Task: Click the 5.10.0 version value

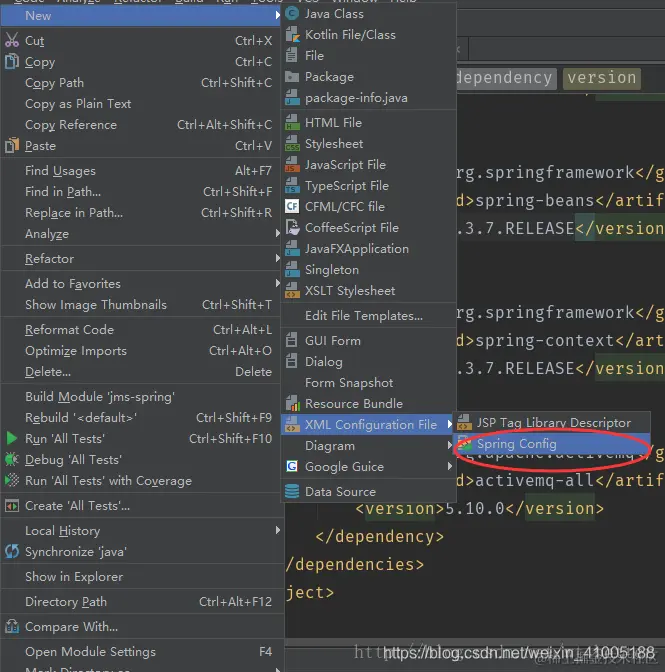Action: pos(475,508)
